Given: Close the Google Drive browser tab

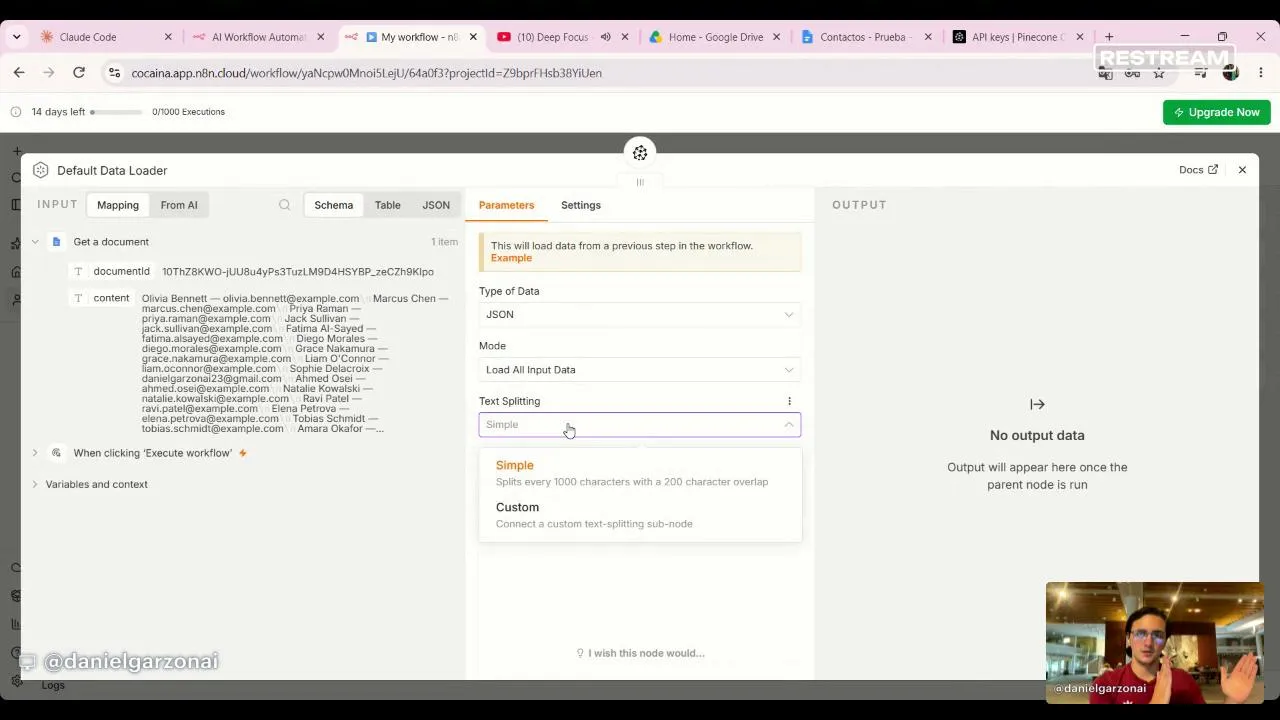Looking at the screenshot, I should pyautogui.click(x=776, y=37).
